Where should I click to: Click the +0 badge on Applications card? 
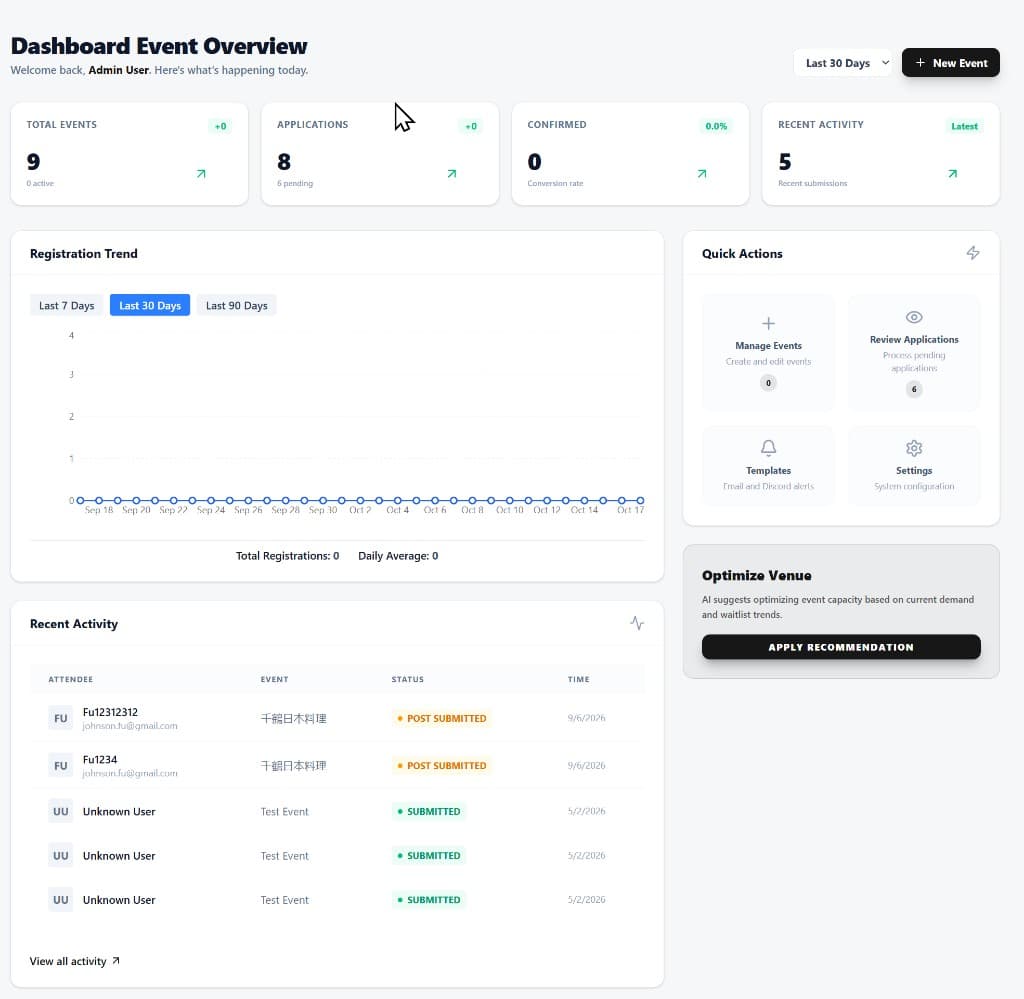[471, 126]
